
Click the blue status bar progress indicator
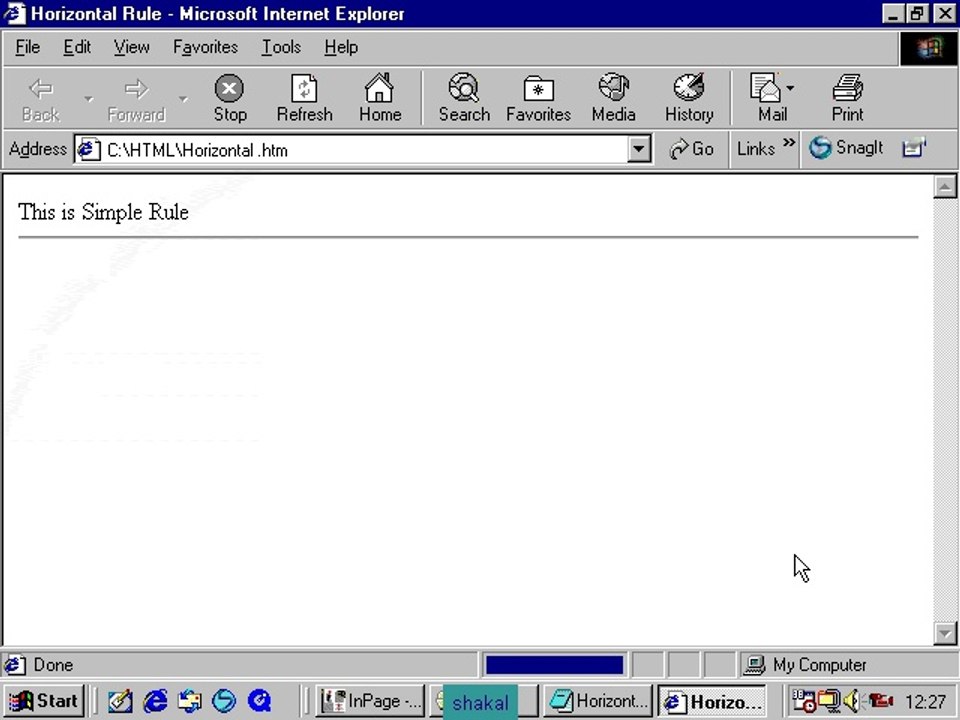click(x=554, y=665)
